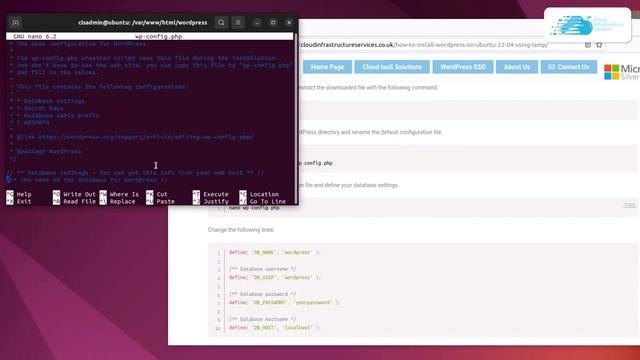Click the terminal window title text
The height and width of the screenshot is (360, 640).
(x=142, y=22)
